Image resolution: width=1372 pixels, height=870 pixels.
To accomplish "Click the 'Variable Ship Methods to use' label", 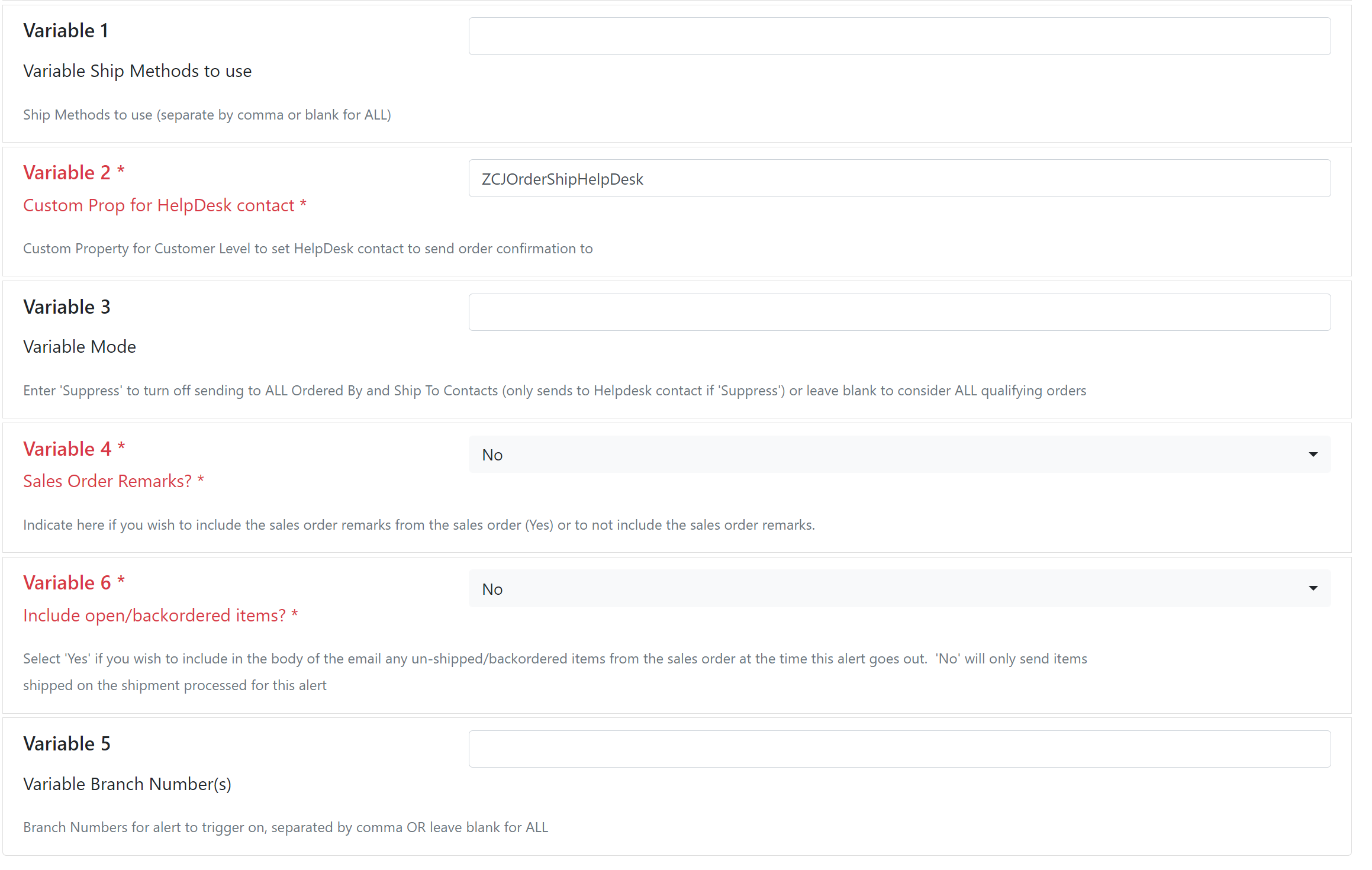I will click(137, 71).
